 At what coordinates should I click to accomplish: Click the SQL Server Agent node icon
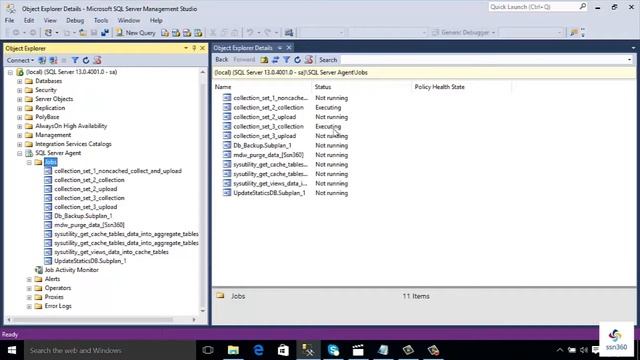(x=29, y=153)
